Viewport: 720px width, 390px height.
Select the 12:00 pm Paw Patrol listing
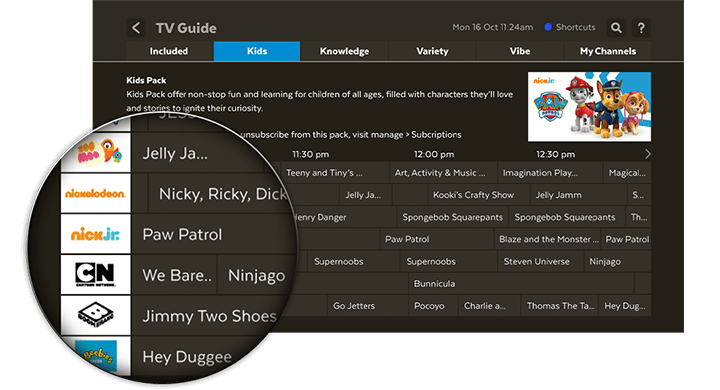(x=437, y=239)
